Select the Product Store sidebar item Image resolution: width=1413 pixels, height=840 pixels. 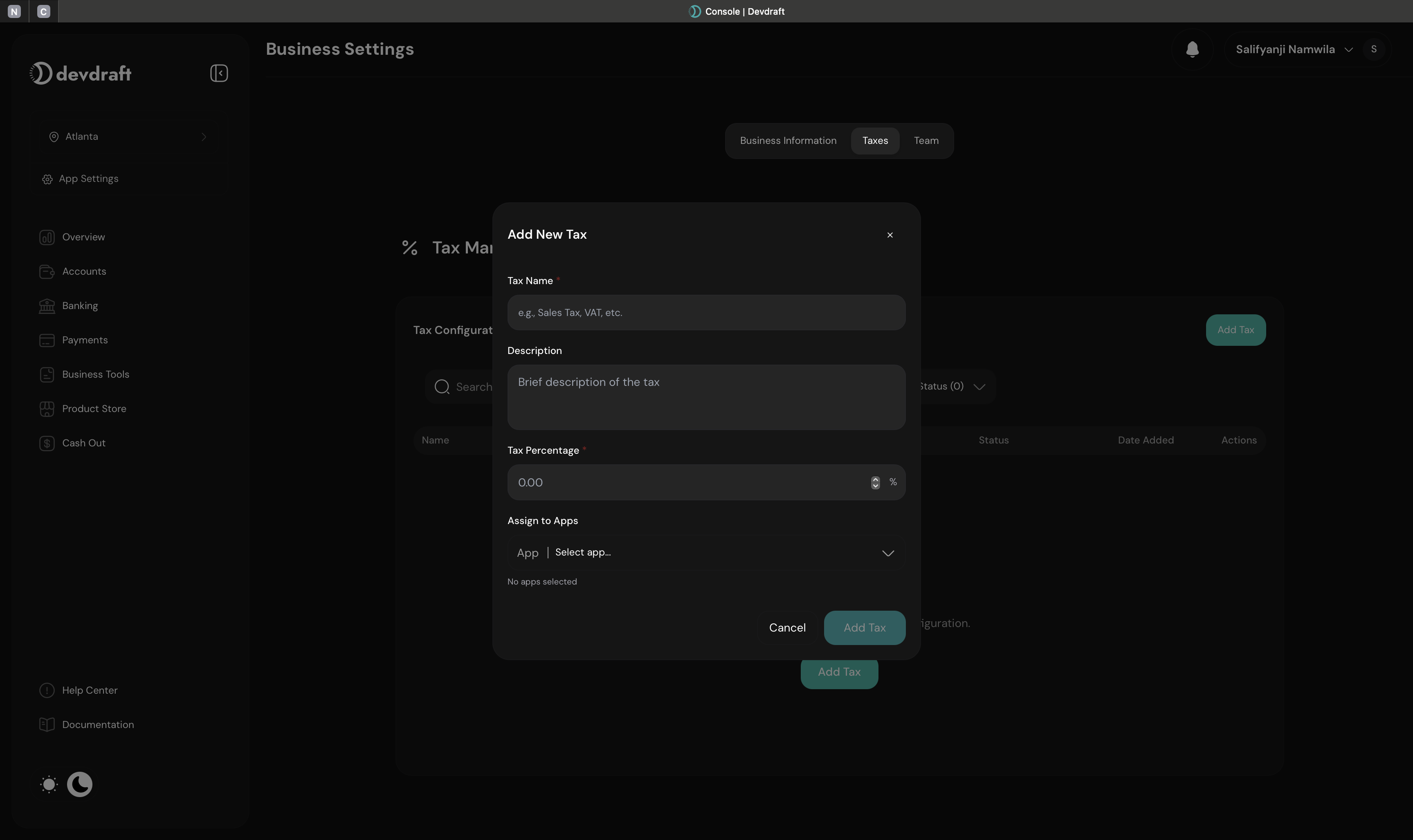pyautogui.click(x=93, y=409)
